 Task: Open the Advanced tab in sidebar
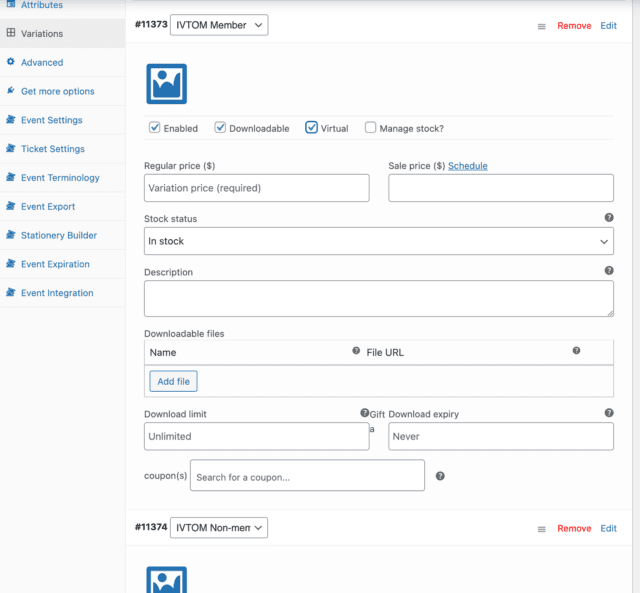coord(42,62)
